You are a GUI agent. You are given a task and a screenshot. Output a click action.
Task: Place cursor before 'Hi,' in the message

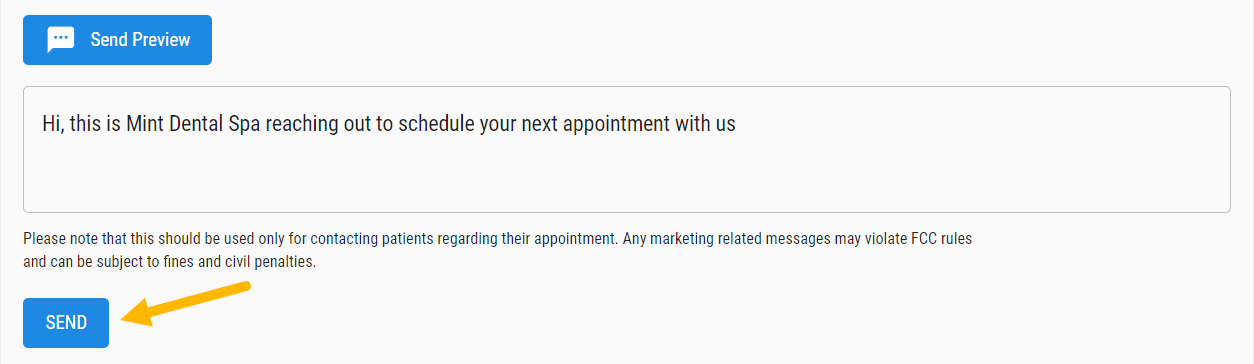coord(42,124)
